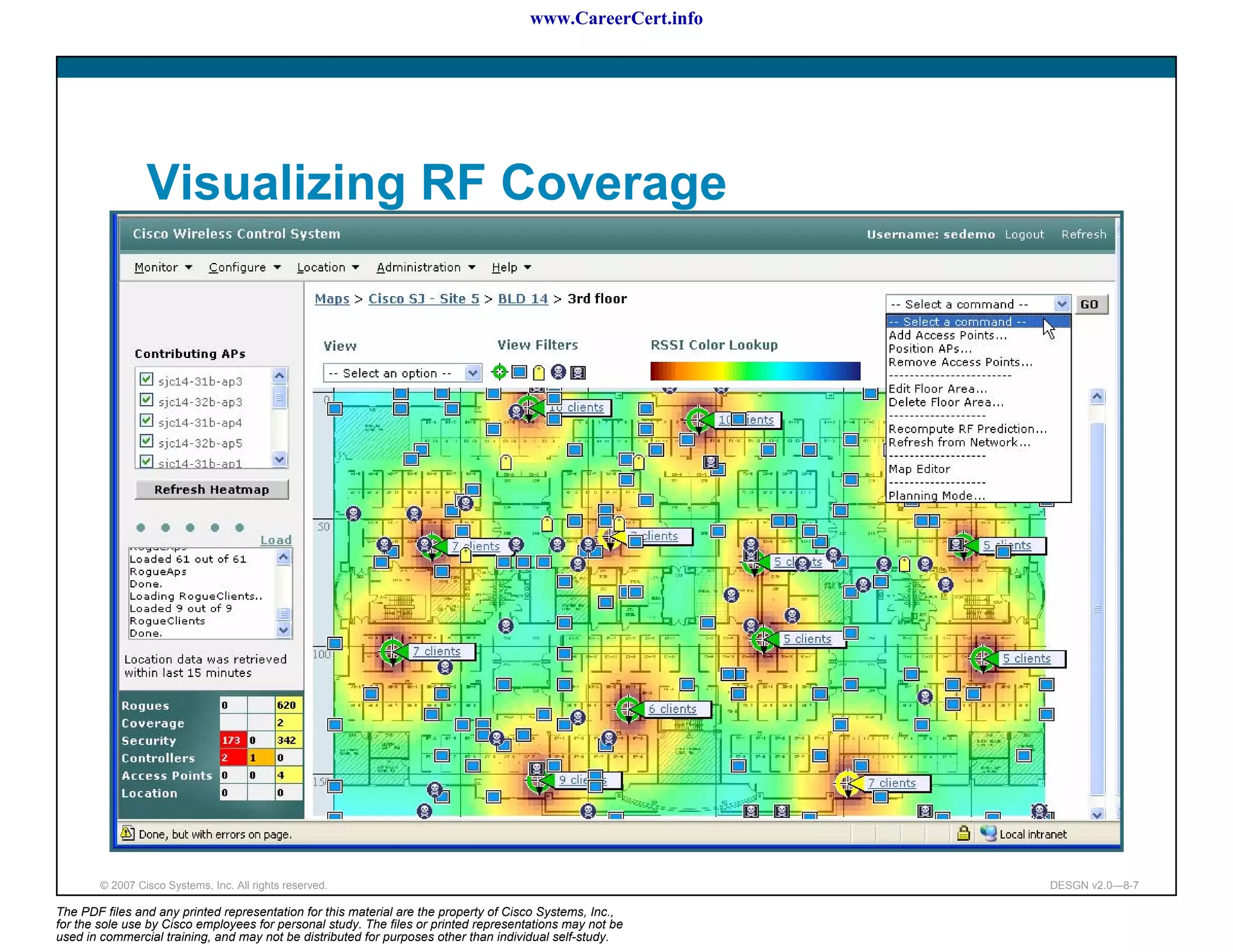
Task: Click the yellow Security 342 alarm cell
Action: (288, 740)
